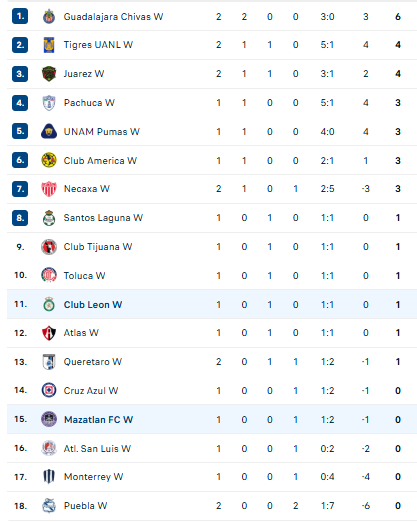The image size is (417, 522).
Task: Open the Atl. San Luis W team page
Action: [97, 449]
